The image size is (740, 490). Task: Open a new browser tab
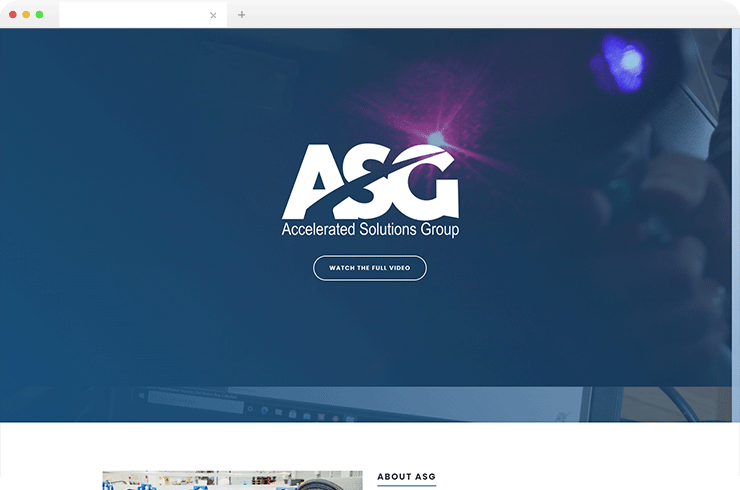(241, 15)
